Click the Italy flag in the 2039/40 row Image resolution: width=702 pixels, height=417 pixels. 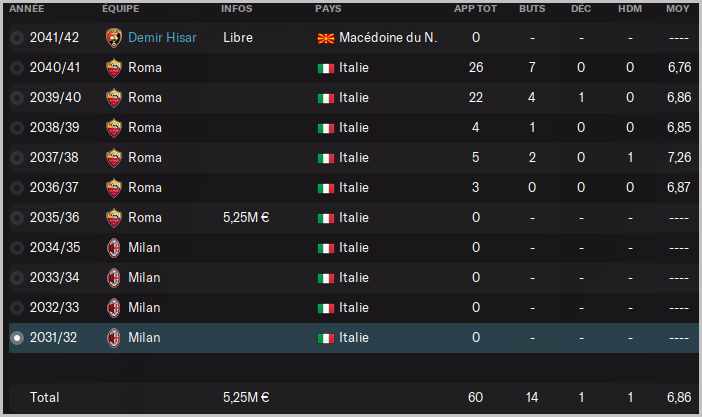coord(325,98)
